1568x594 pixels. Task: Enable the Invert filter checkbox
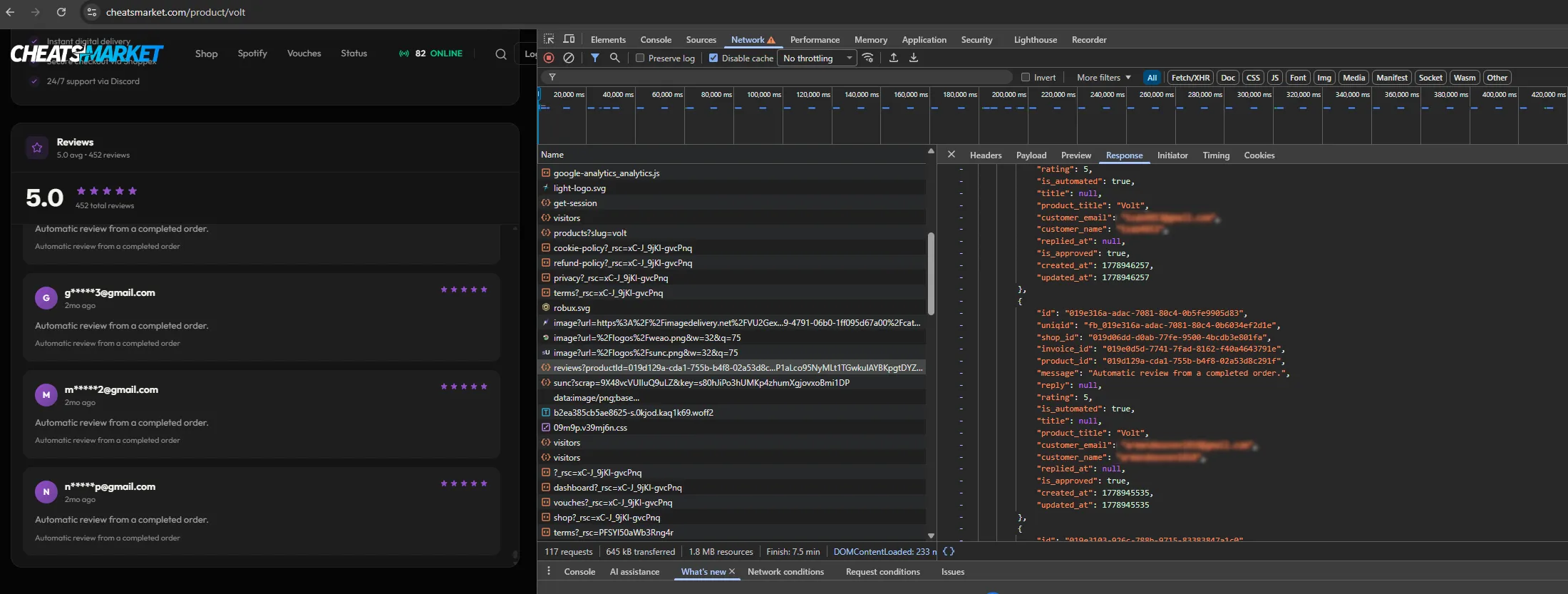(1026, 77)
